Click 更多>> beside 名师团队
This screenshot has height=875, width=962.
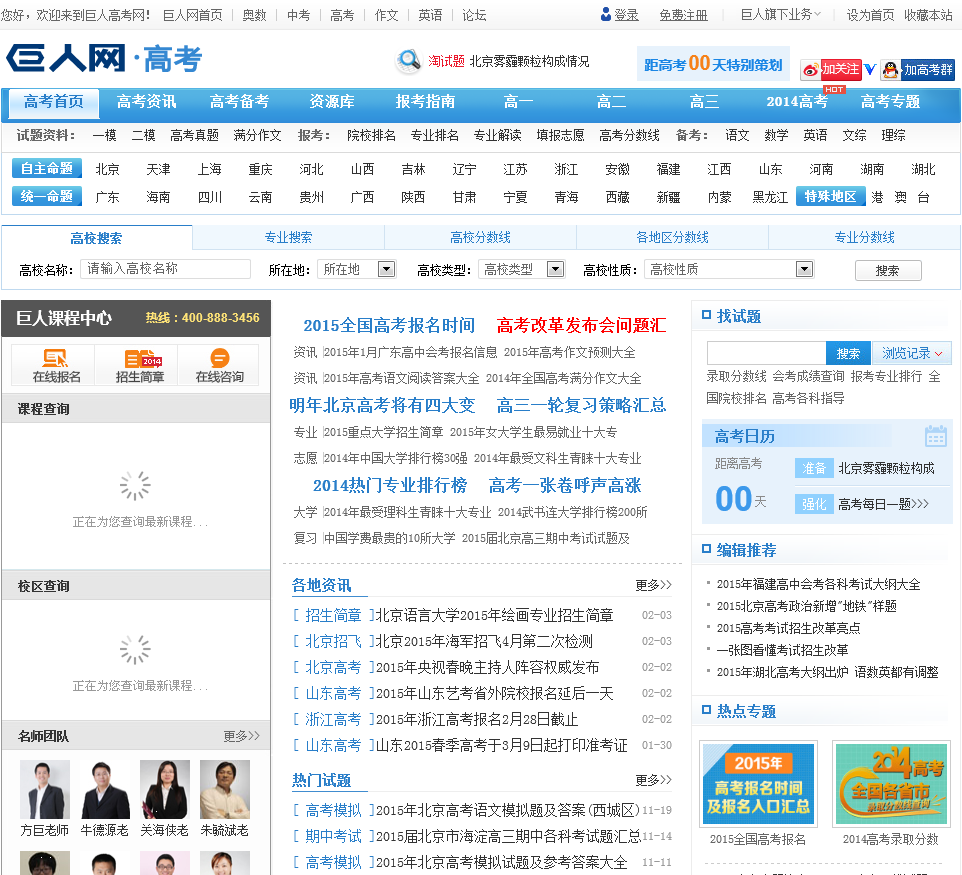click(242, 736)
